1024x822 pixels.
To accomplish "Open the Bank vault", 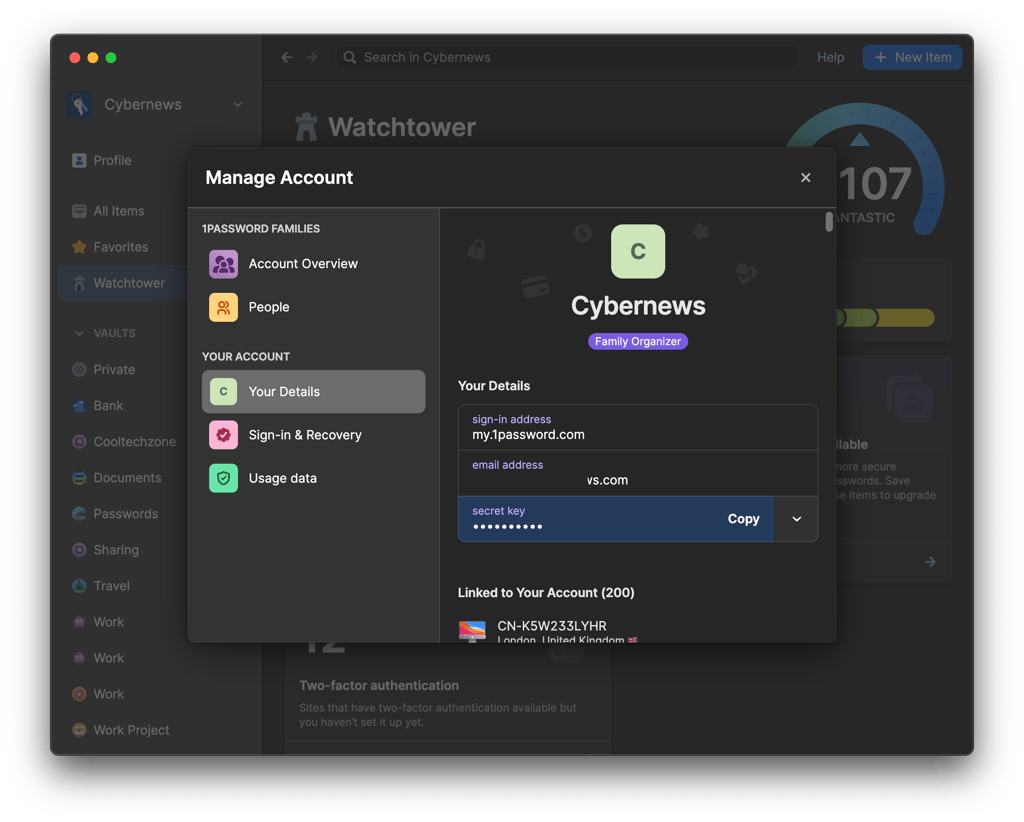I will coord(108,405).
